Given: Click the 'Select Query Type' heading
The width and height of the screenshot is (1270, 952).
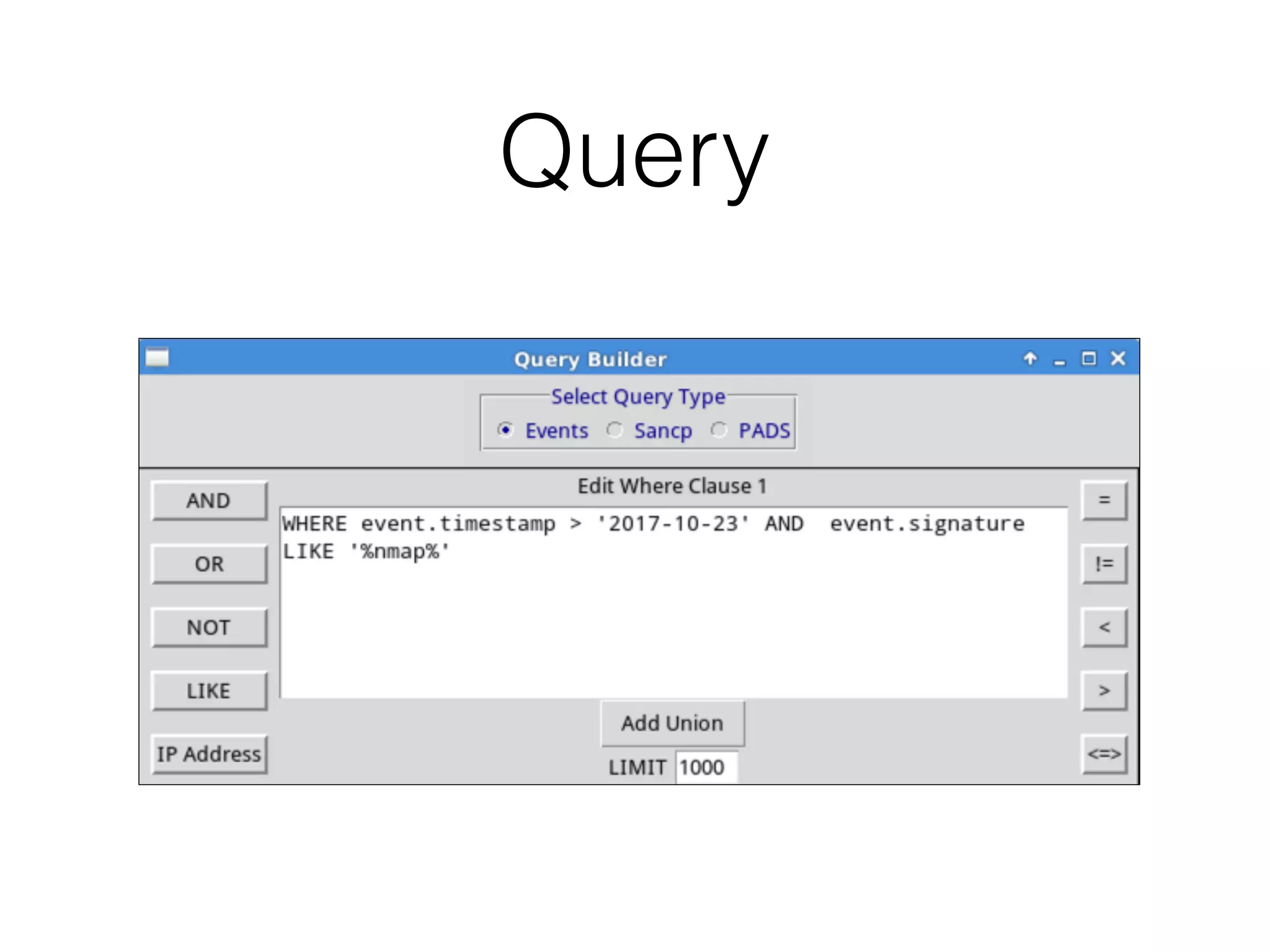Looking at the screenshot, I should [638, 397].
